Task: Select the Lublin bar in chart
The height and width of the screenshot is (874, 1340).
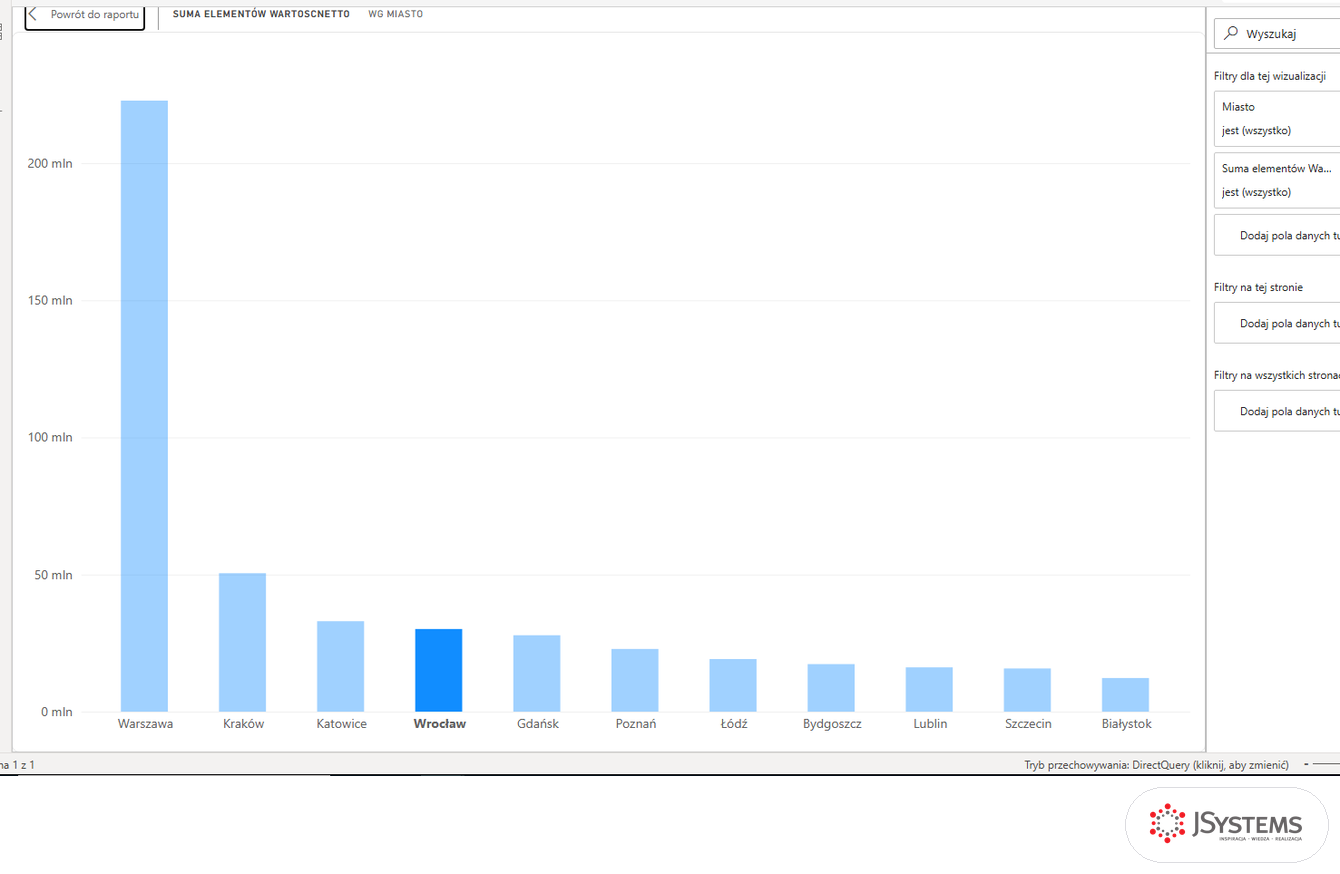Action: tap(929, 689)
